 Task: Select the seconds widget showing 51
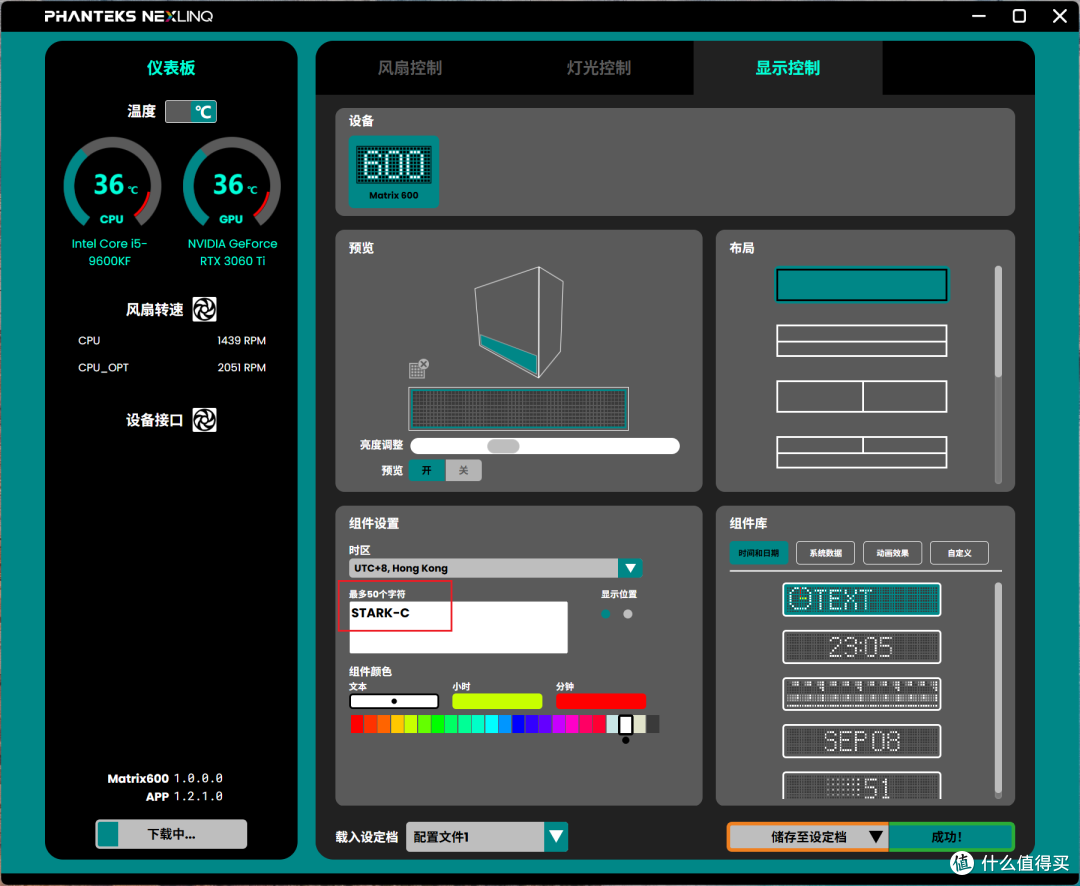(861, 785)
